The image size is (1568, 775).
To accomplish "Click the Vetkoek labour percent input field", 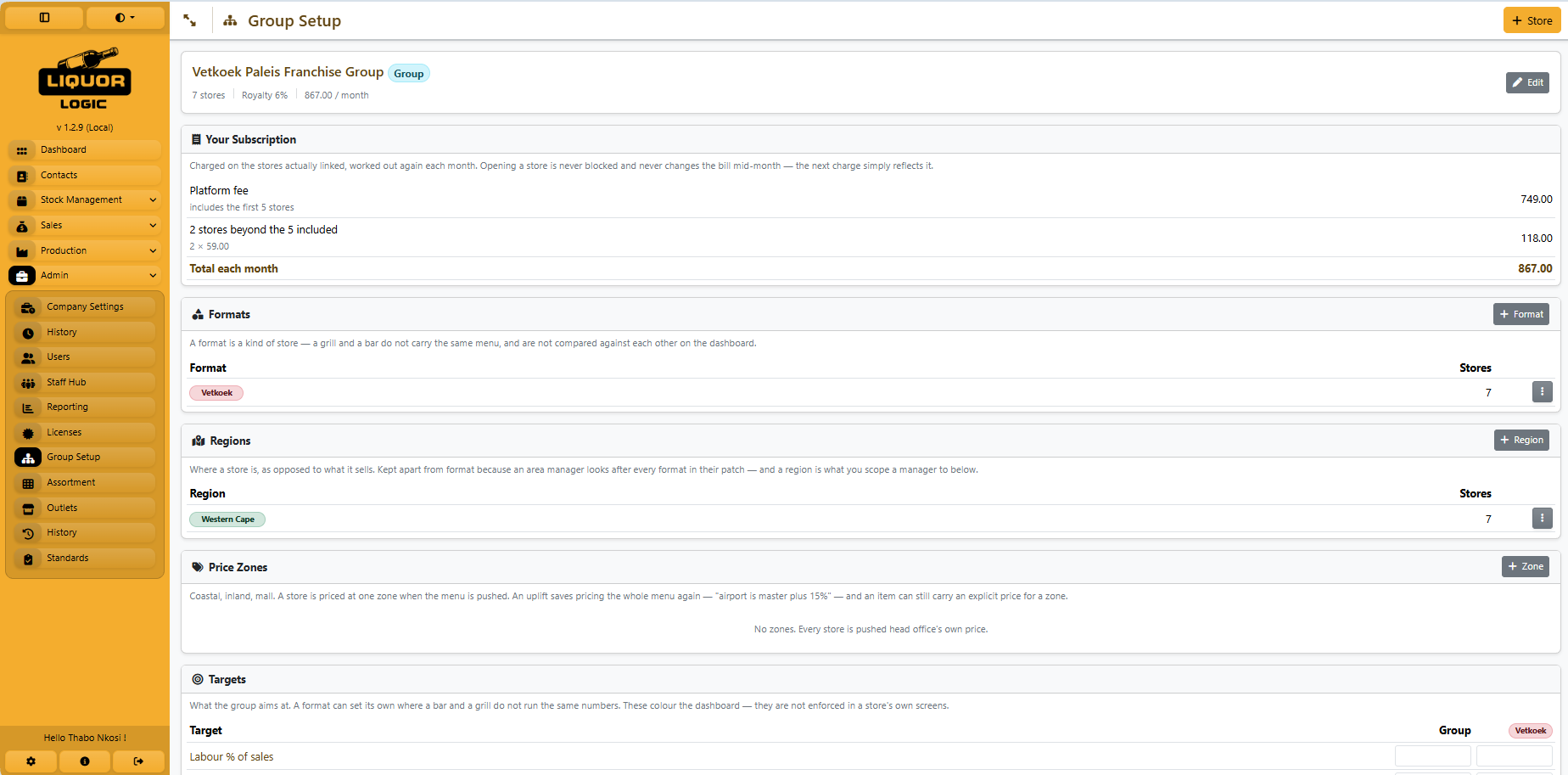I will pos(1515,755).
